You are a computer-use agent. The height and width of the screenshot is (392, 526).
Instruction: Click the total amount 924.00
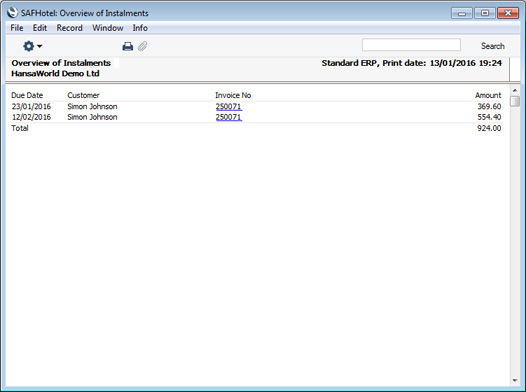coord(489,128)
